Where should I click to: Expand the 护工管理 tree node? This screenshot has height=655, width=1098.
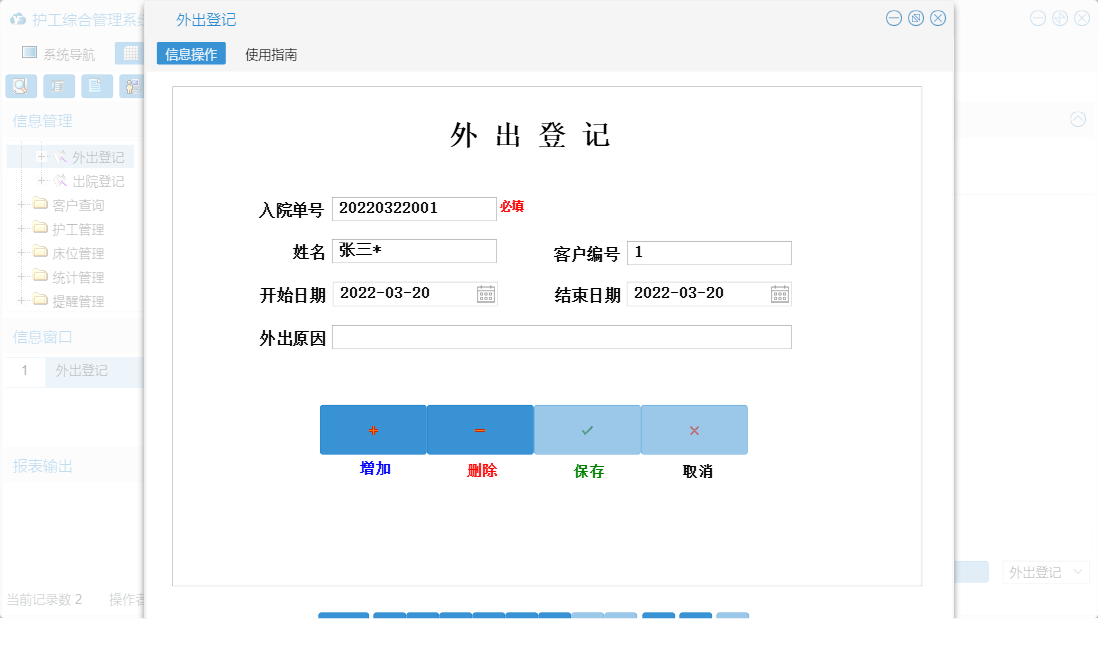19,229
